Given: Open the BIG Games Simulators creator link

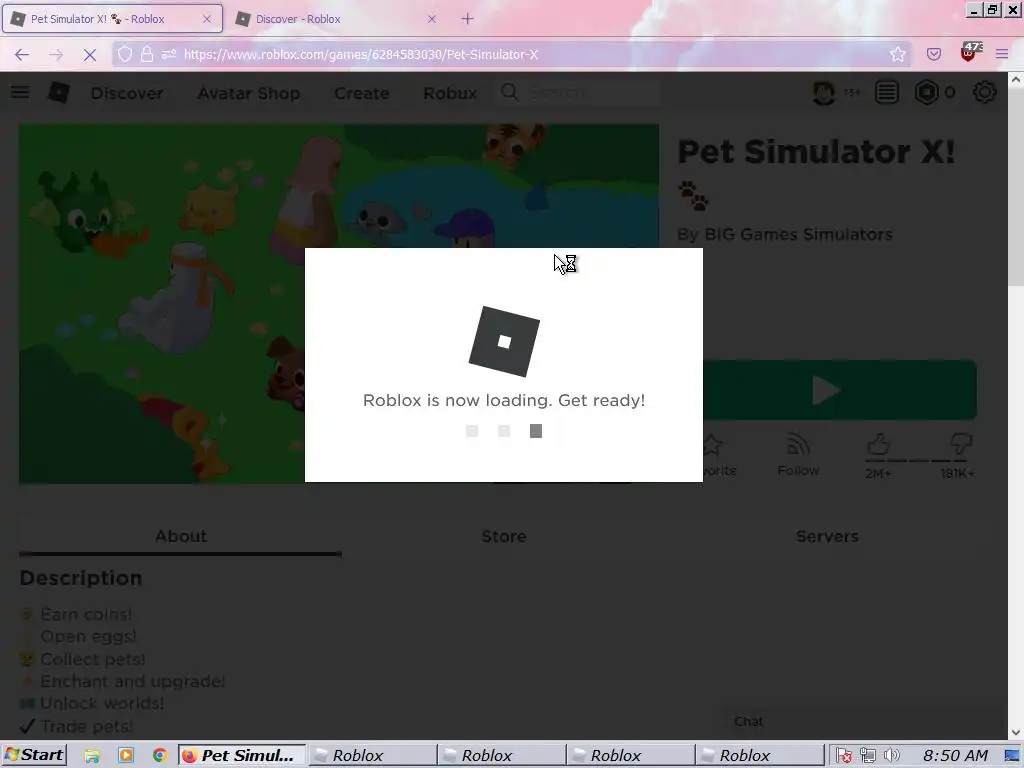Looking at the screenshot, I should pyautogui.click(x=799, y=234).
